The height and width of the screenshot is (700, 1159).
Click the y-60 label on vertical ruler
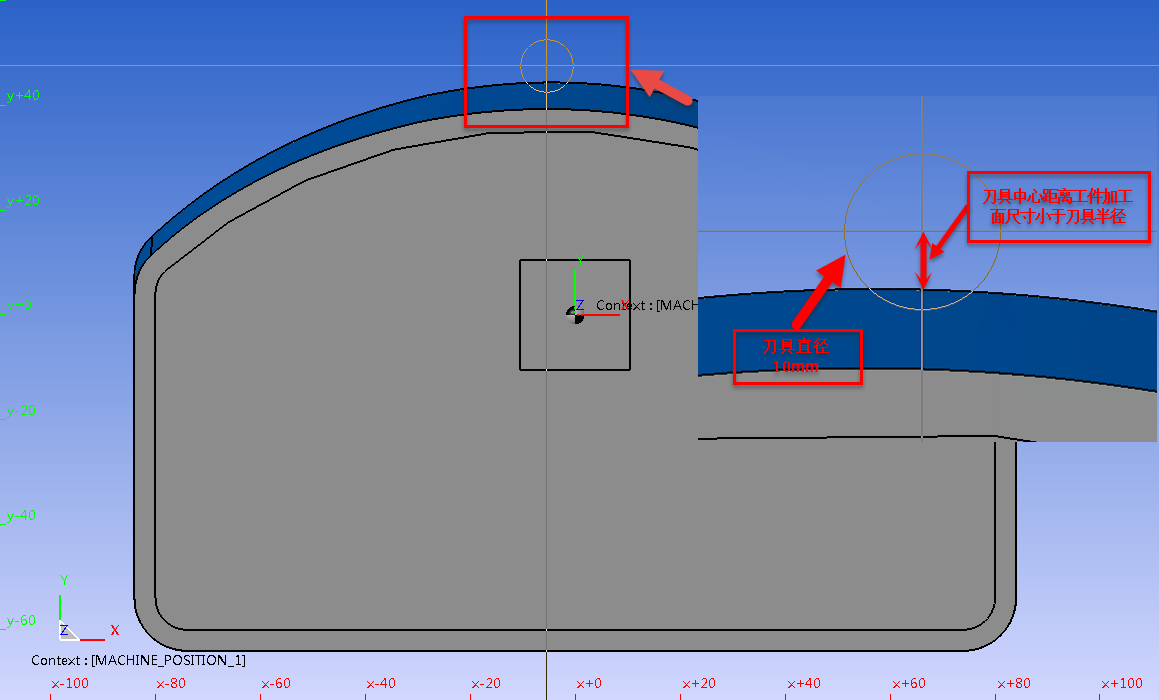point(21,621)
